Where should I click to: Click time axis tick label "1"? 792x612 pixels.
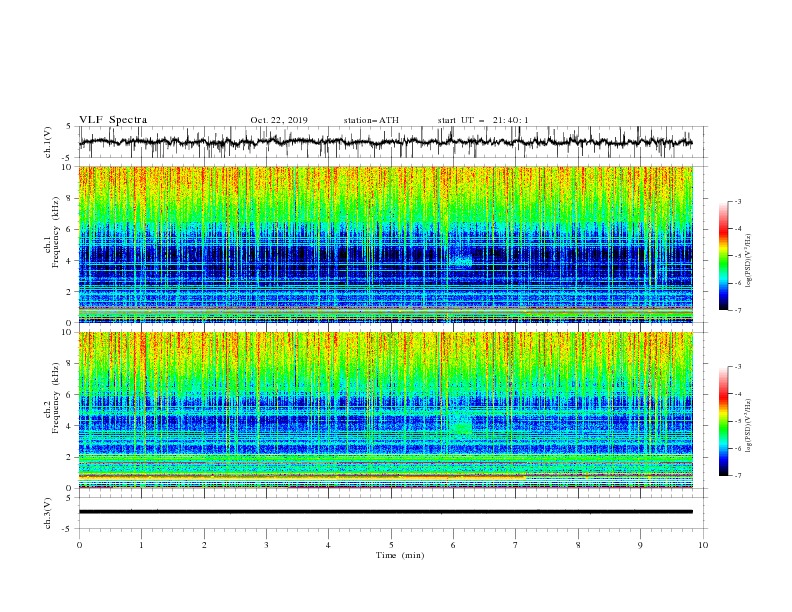click(x=141, y=545)
